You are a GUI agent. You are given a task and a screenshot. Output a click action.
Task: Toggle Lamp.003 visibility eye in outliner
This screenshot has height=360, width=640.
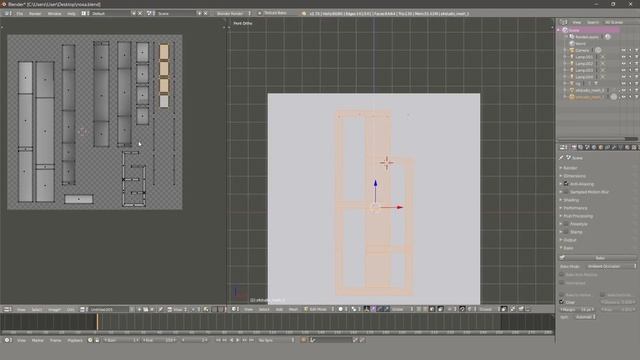[623, 70]
